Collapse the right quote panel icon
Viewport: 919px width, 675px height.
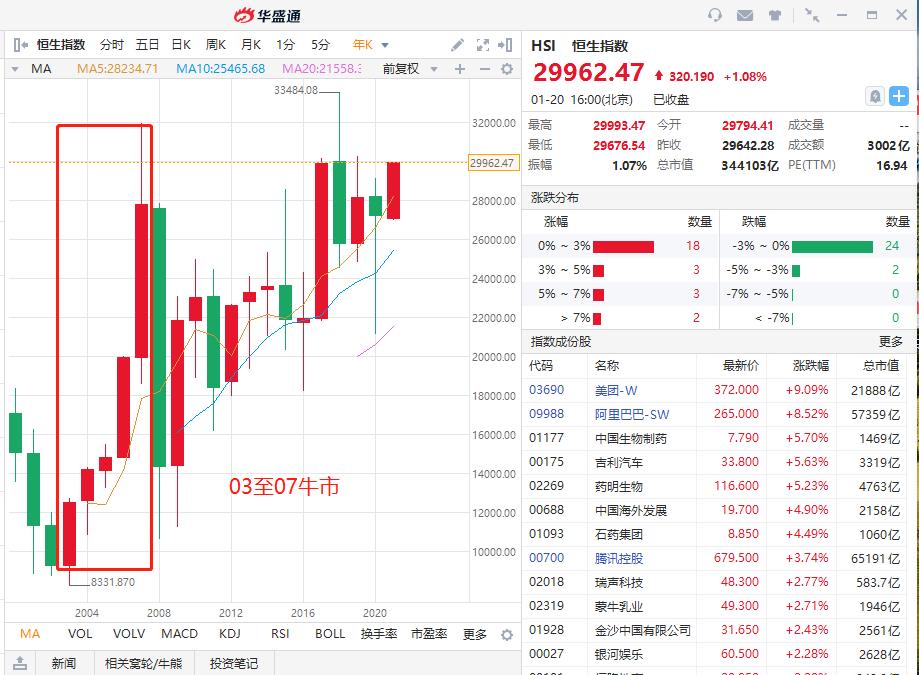point(505,45)
